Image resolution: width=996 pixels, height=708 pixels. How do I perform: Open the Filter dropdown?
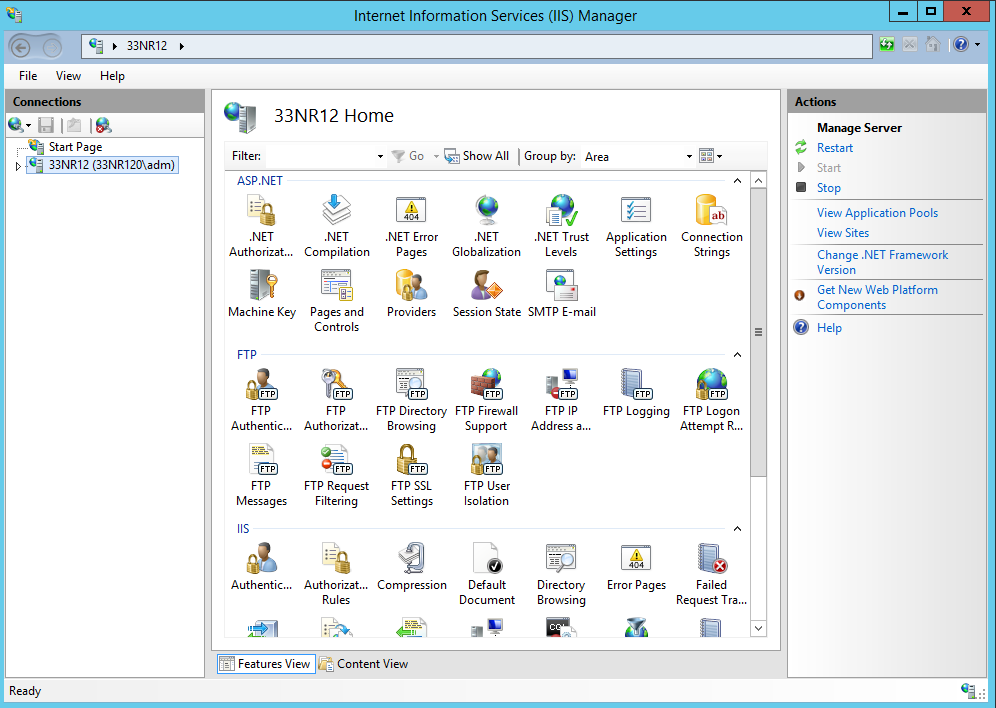380,156
